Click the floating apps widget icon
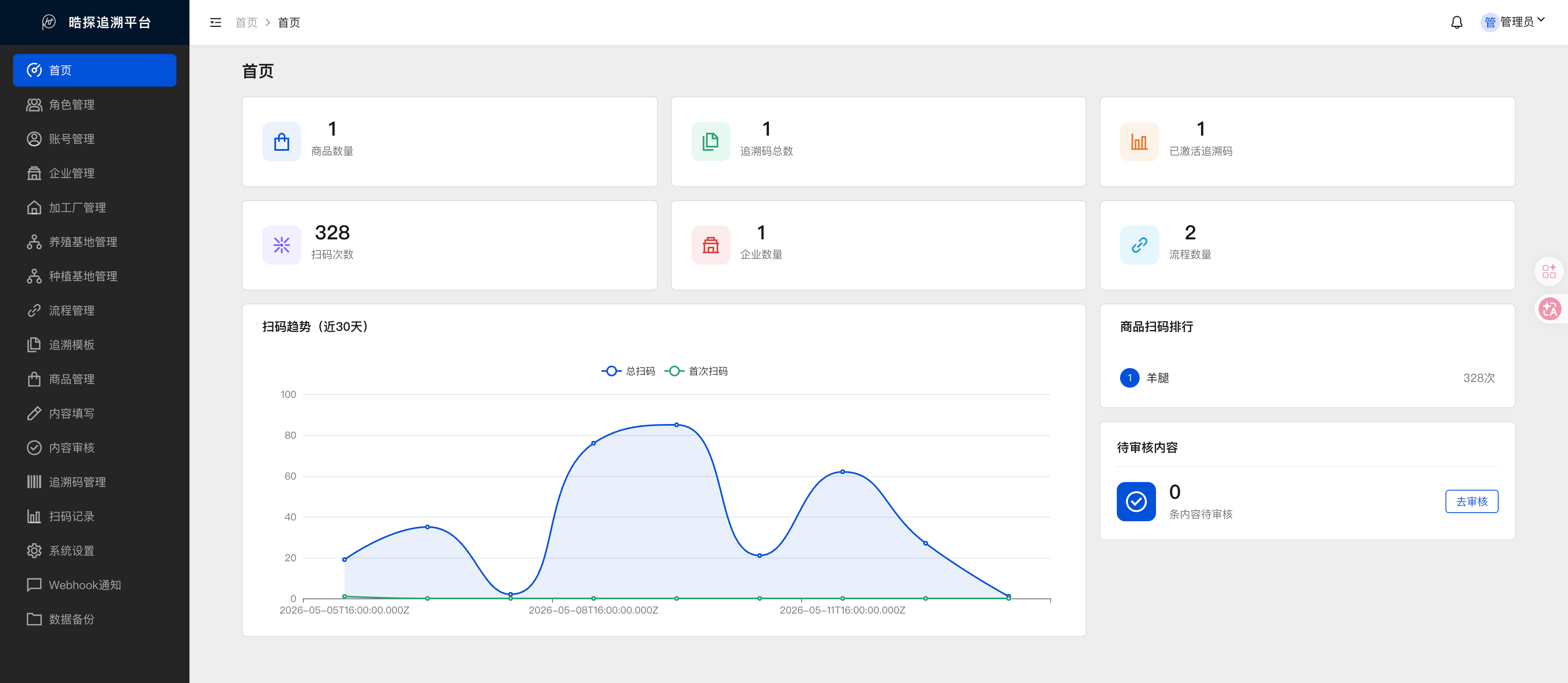1568x683 pixels. pyautogui.click(x=1549, y=272)
